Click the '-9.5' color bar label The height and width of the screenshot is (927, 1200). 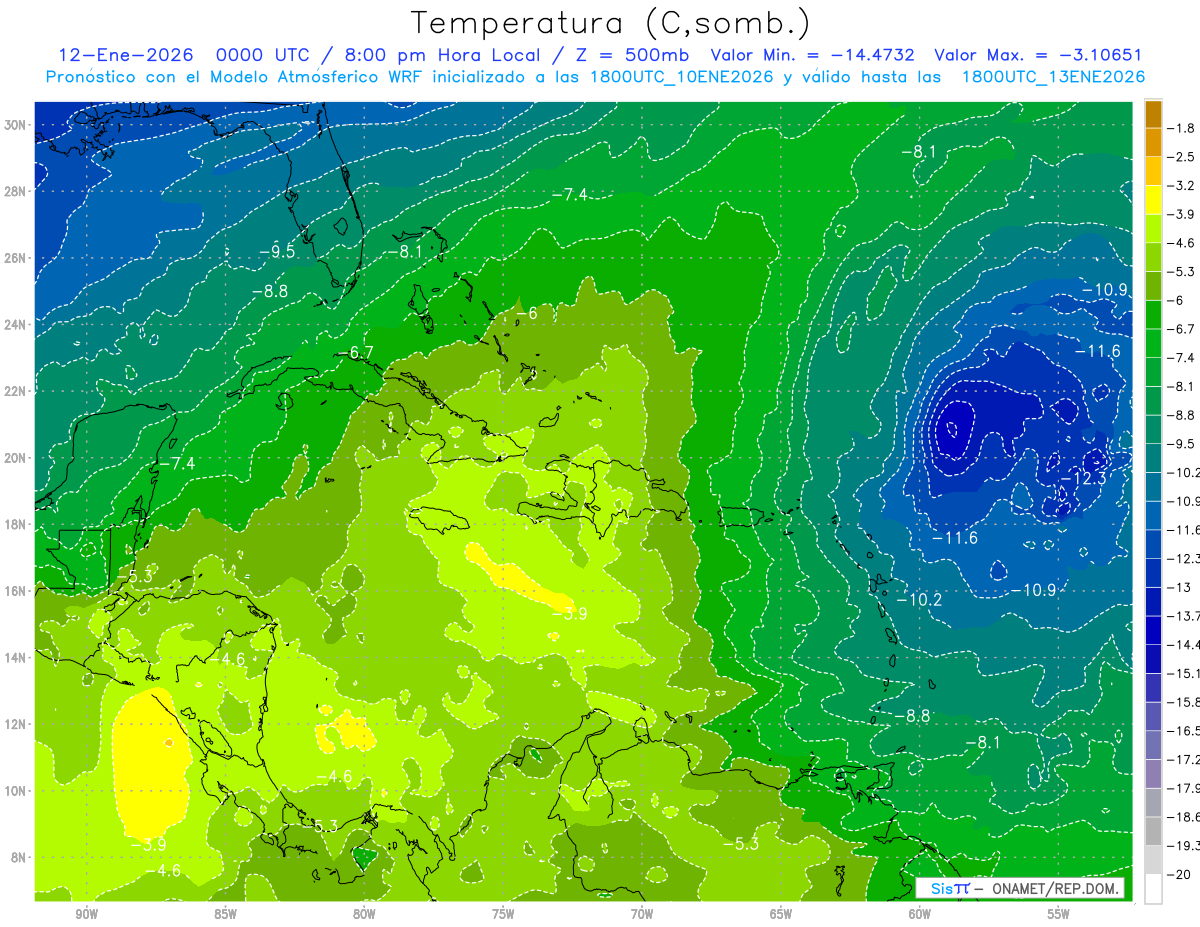[x=1180, y=443]
